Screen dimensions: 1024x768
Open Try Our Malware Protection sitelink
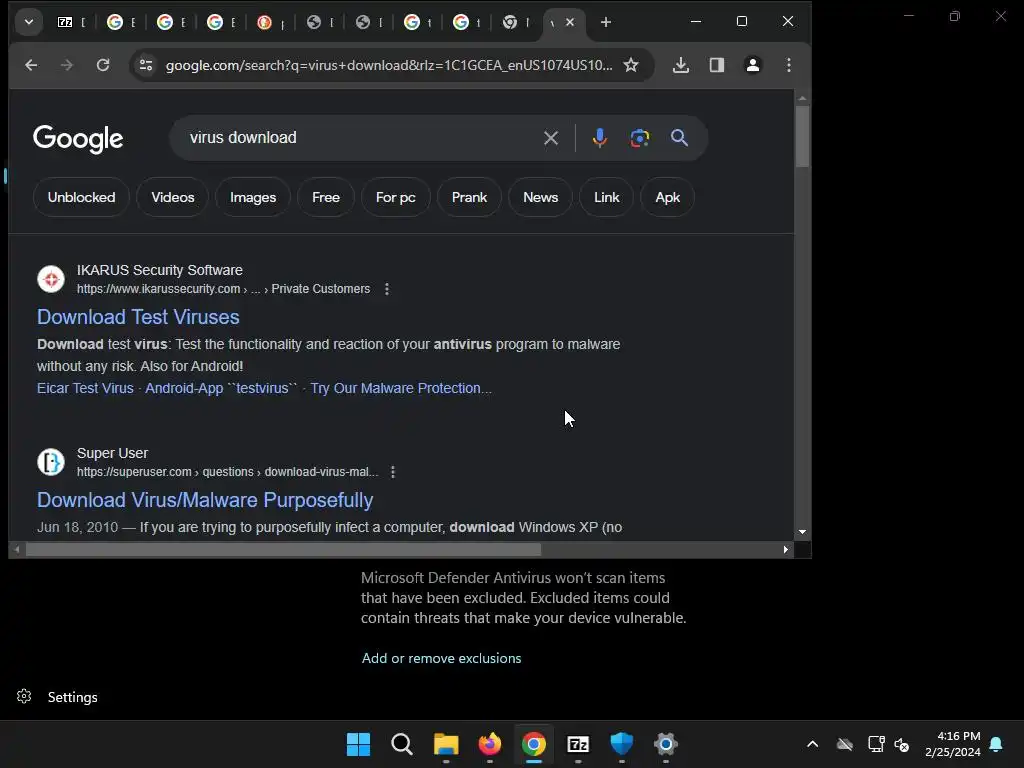point(401,388)
